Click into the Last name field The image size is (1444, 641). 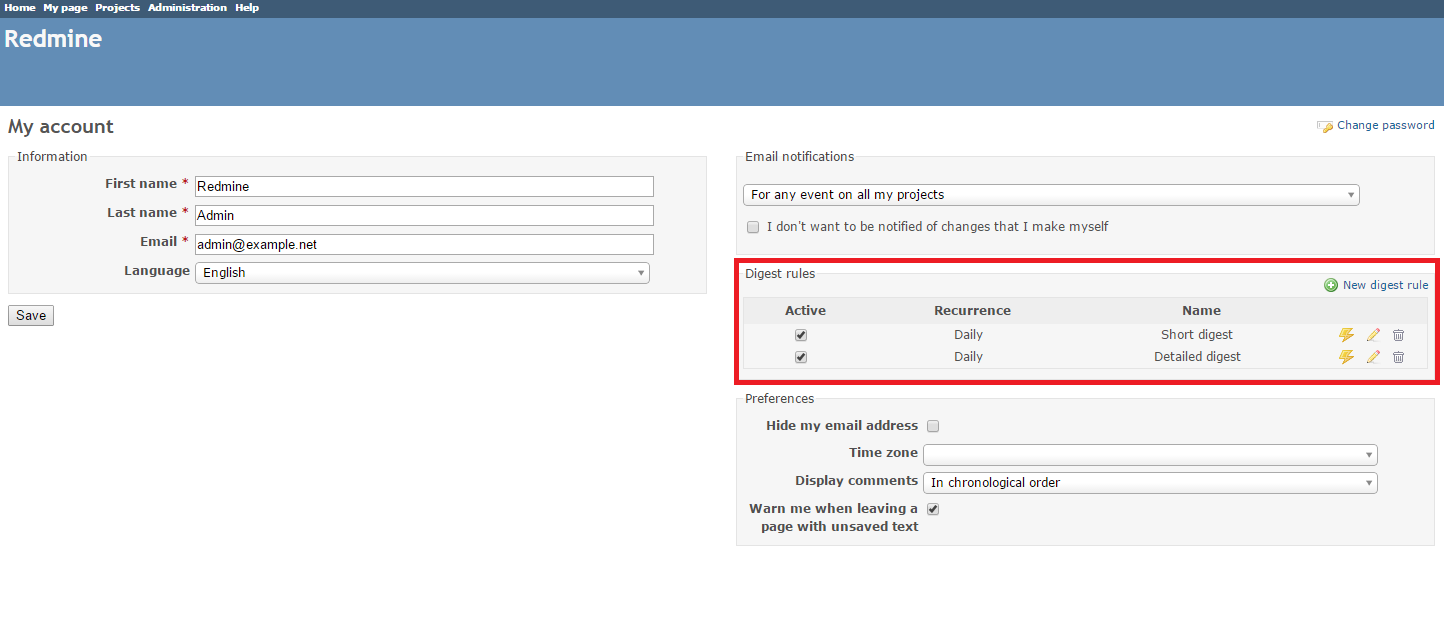pyautogui.click(x=424, y=215)
